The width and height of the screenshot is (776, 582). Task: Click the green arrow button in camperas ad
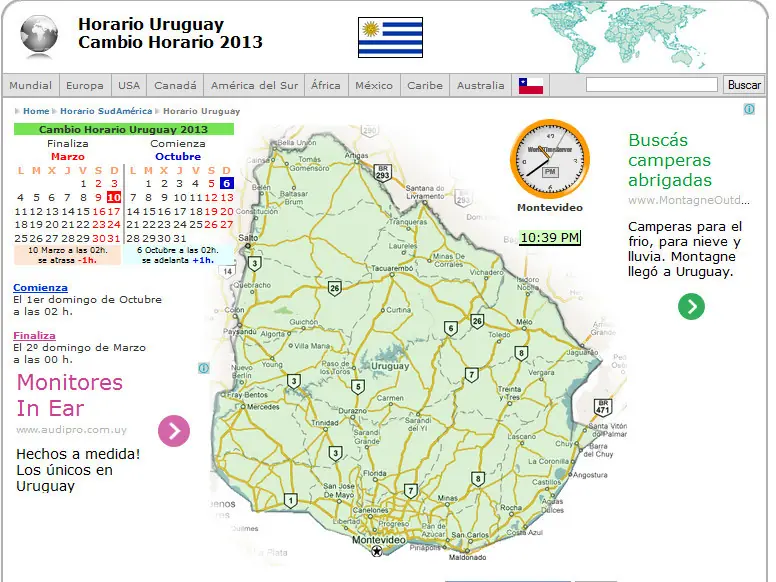pyautogui.click(x=691, y=306)
